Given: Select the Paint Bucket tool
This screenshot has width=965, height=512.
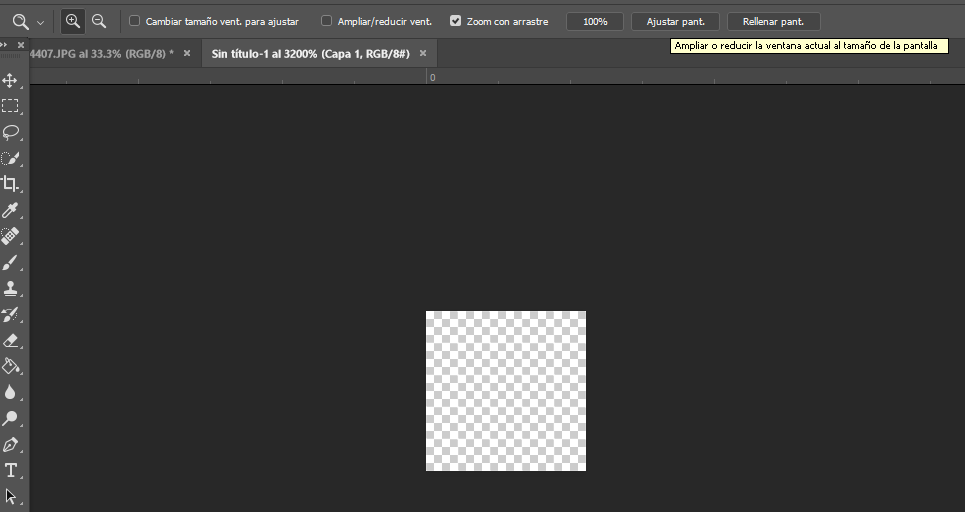Looking at the screenshot, I should [11, 366].
